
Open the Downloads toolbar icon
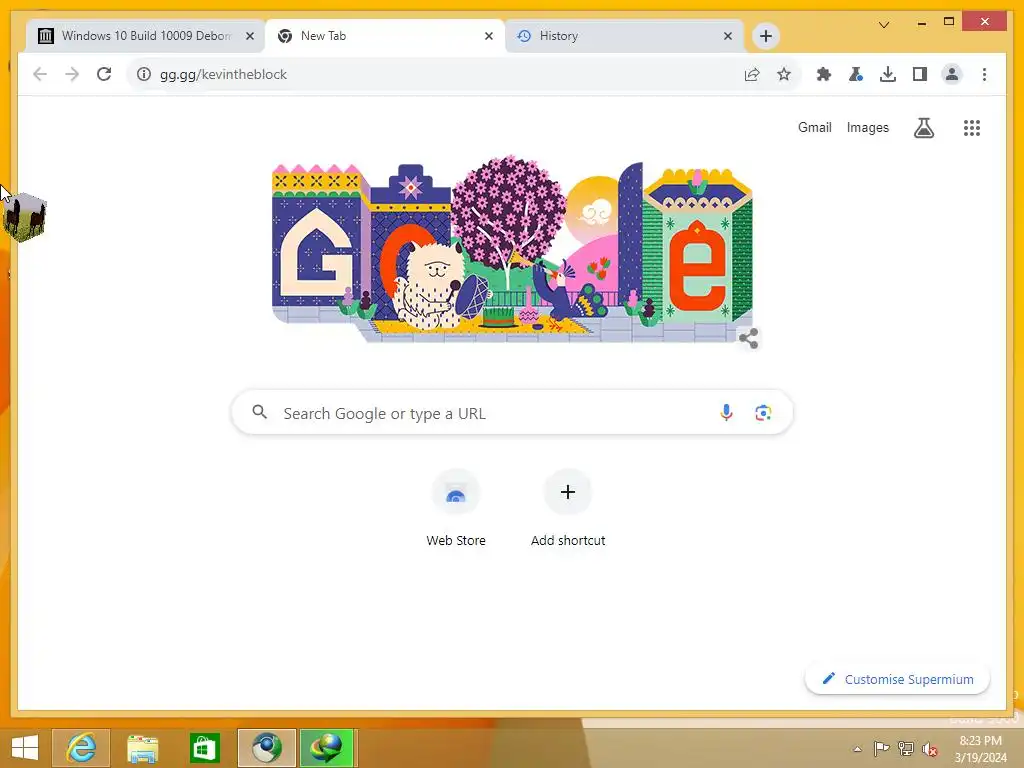(x=888, y=74)
